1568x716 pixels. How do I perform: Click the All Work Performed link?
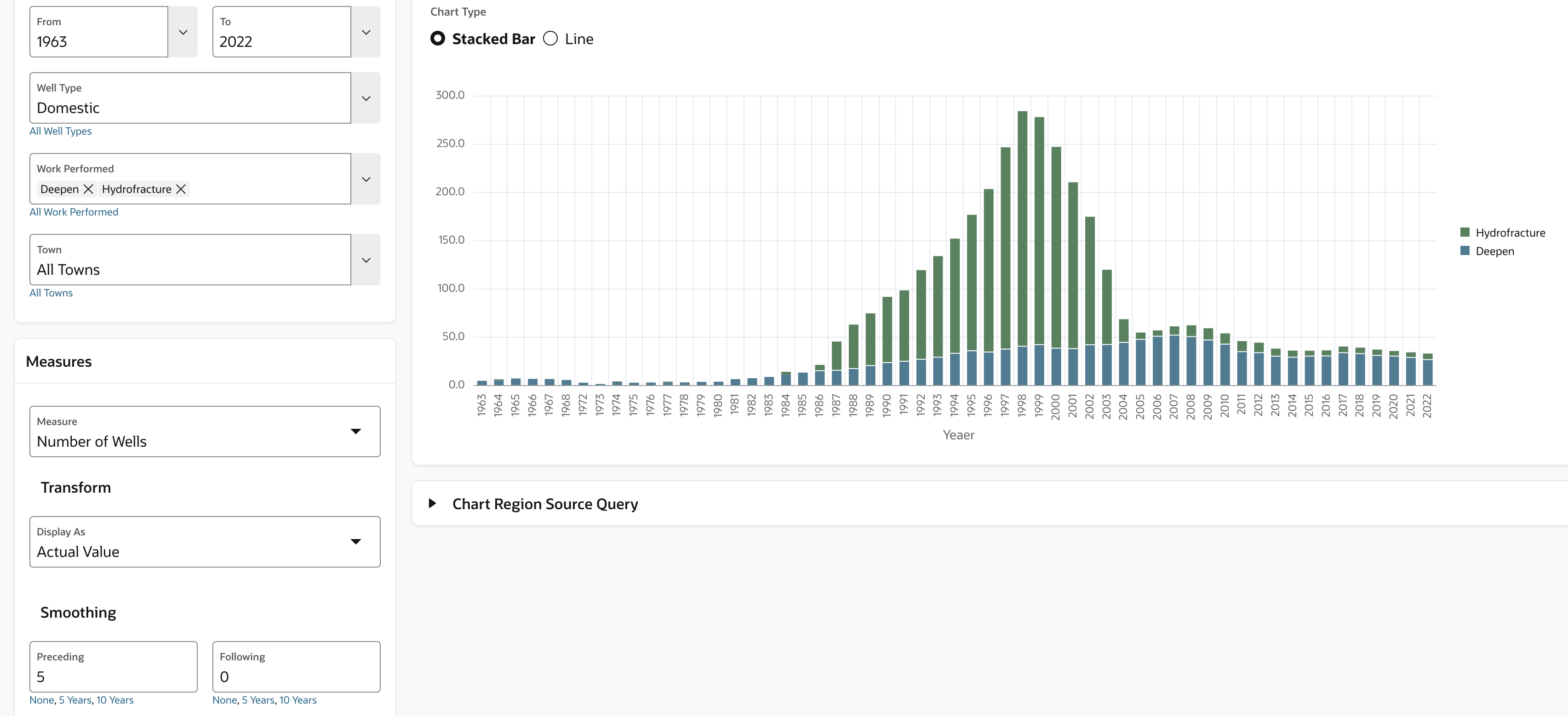pos(74,212)
